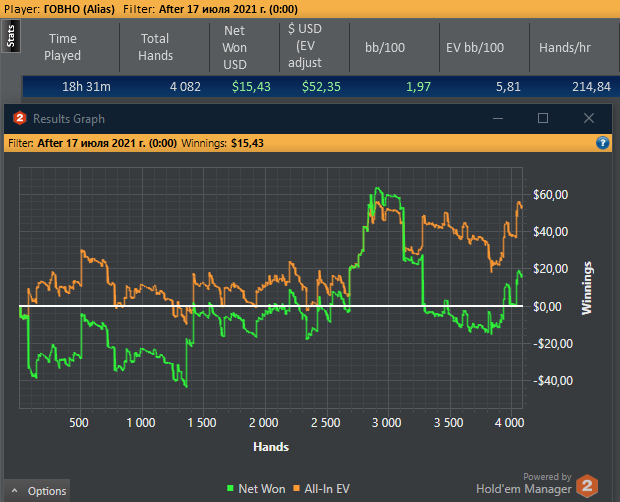Click the $0,00 axis label
Screen dimensions: 620x502
547,306
